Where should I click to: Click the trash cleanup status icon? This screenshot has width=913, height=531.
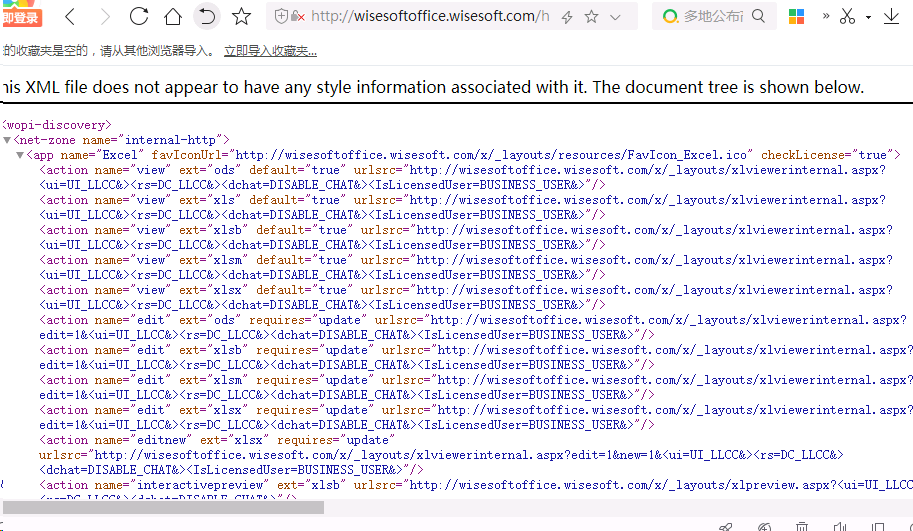coord(802,527)
